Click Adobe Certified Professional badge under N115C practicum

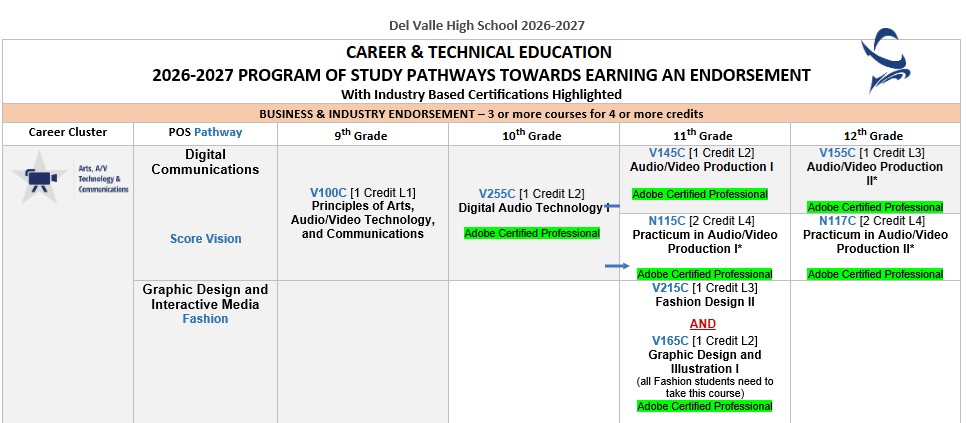(x=705, y=275)
